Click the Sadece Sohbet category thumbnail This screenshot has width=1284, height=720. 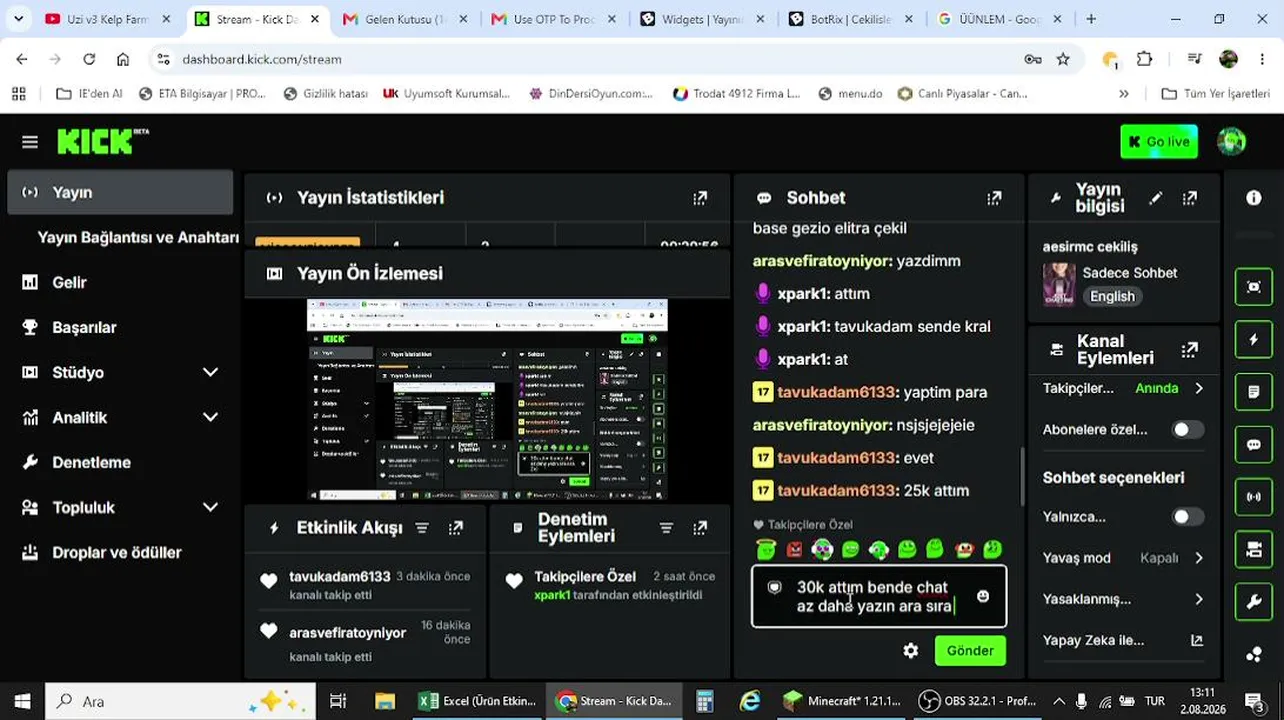point(1059,284)
